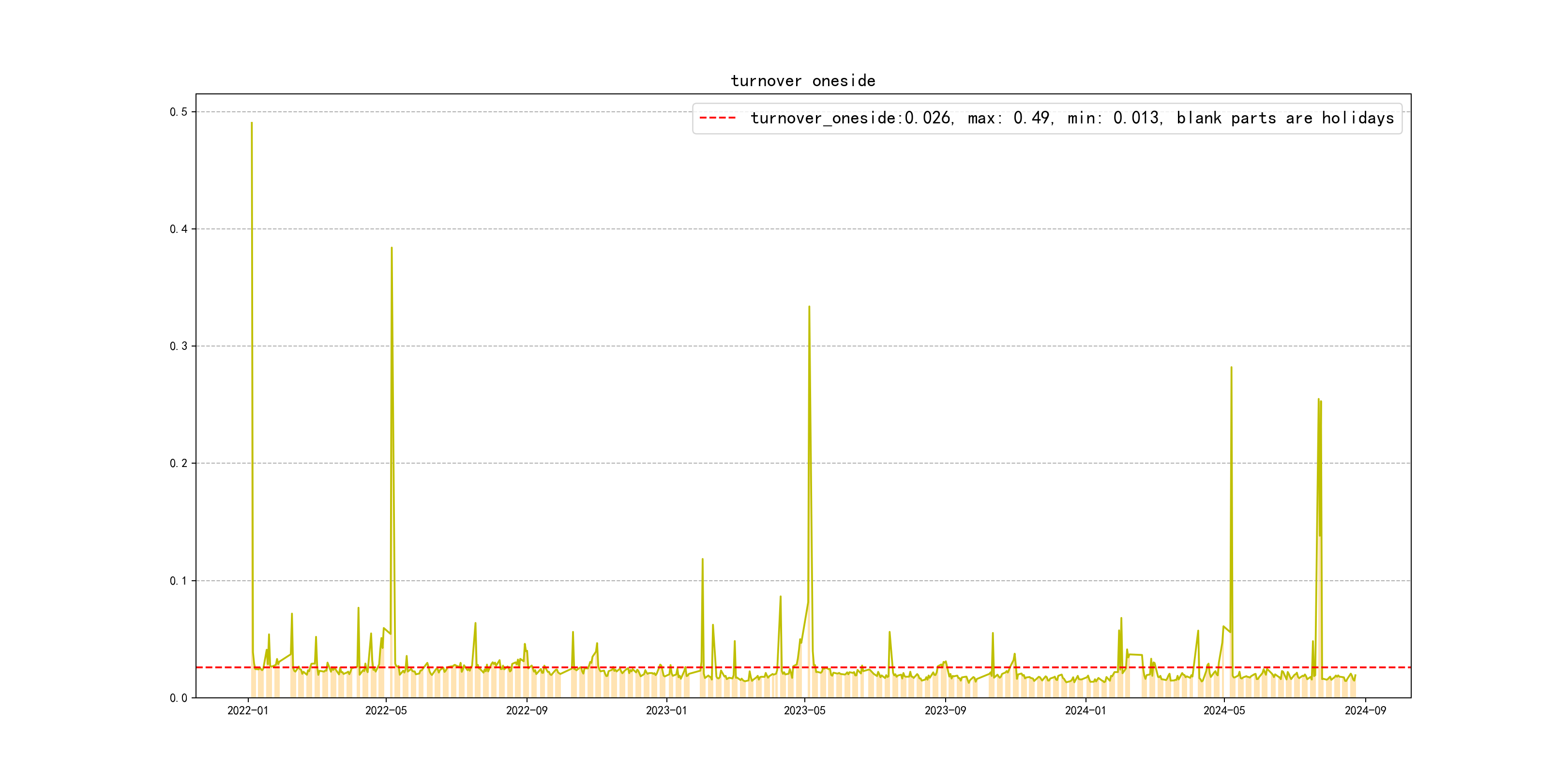Click the chart title 'turnover oneside'

pos(803,81)
